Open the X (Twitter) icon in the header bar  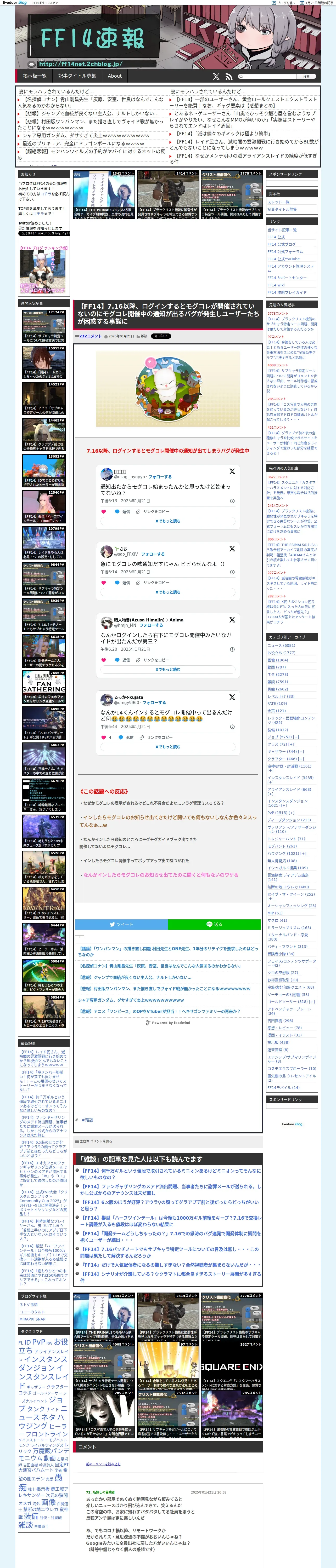[216, 77]
